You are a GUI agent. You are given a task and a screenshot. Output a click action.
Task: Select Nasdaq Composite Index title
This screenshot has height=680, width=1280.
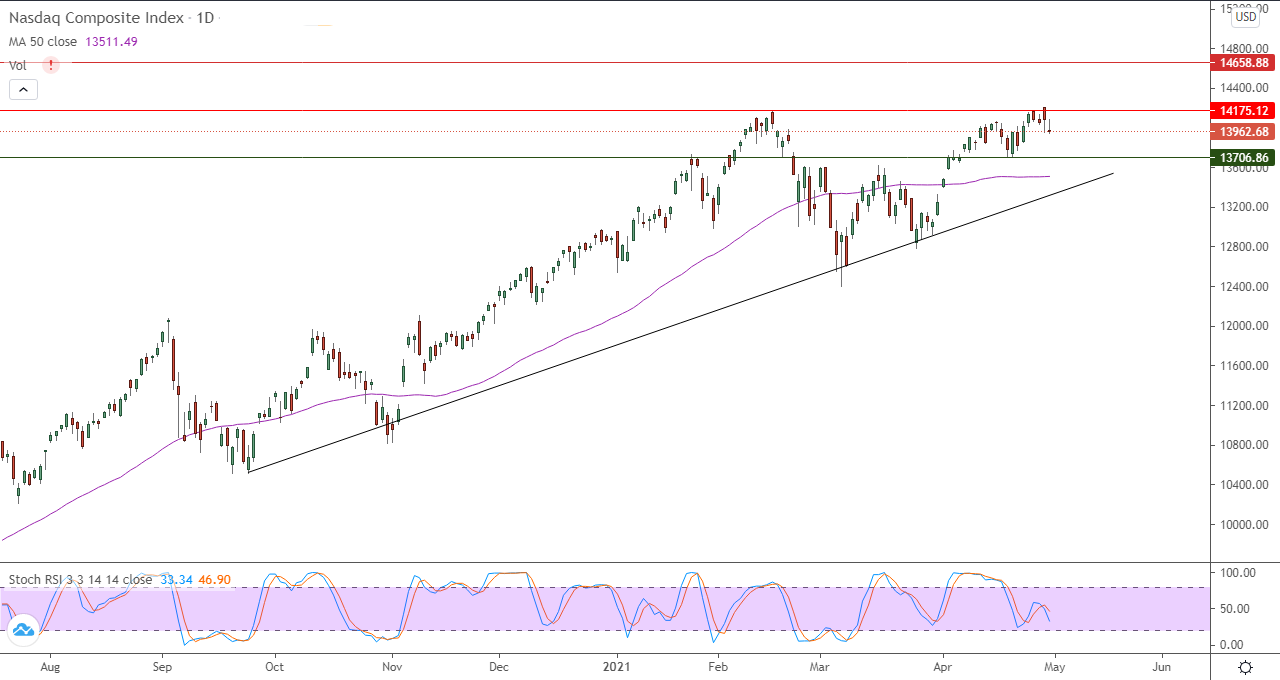tap(96, 18)
